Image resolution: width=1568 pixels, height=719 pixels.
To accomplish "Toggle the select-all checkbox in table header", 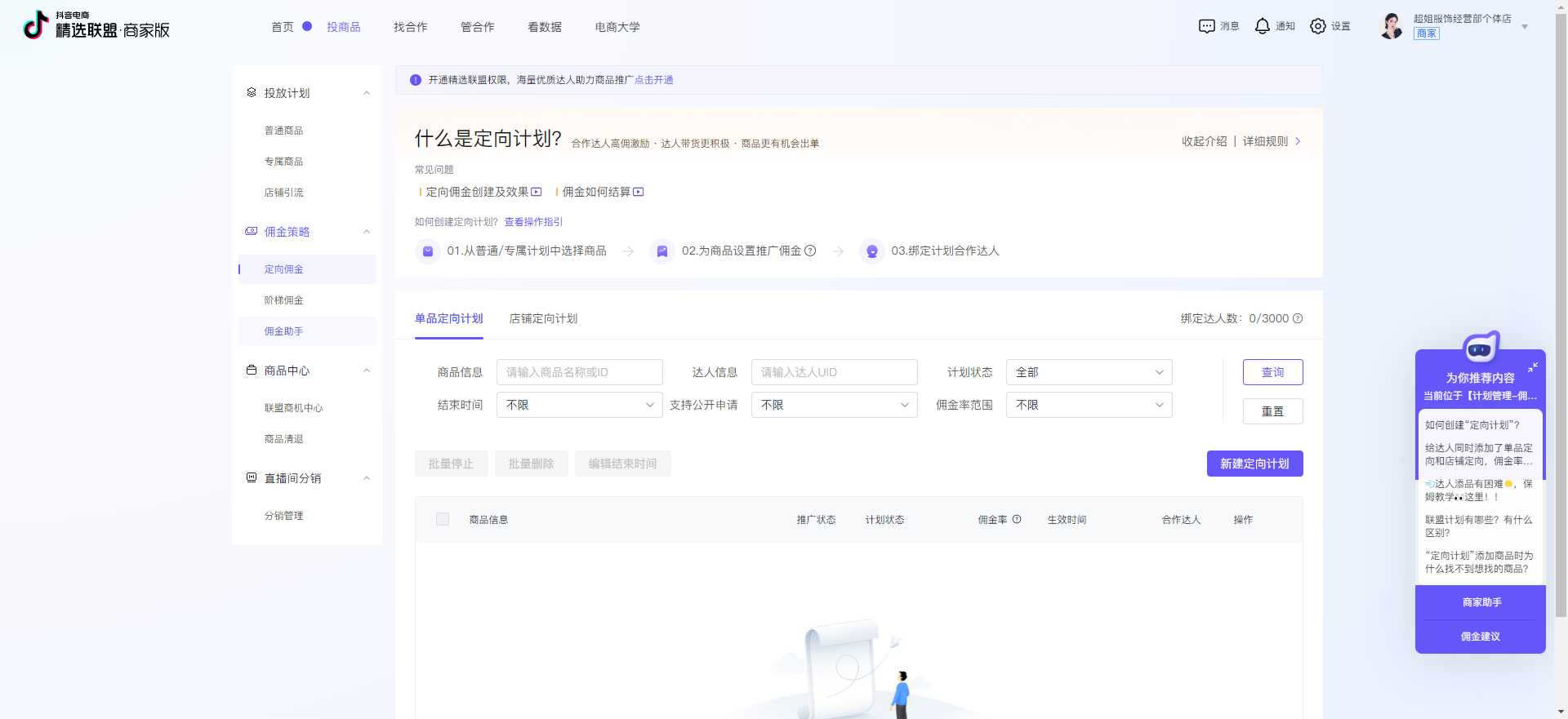I will [443, 519].
